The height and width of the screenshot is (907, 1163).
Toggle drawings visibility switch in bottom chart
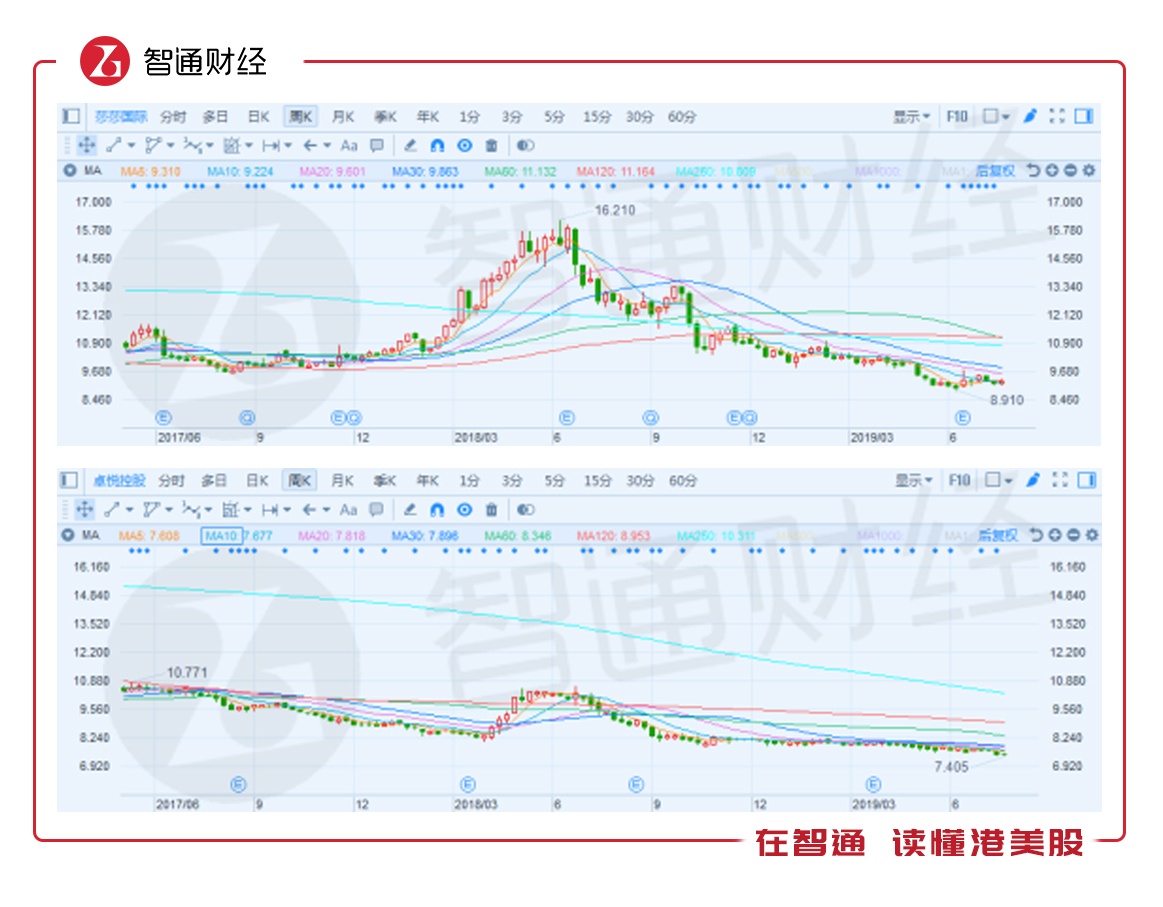tap(525, 509)
